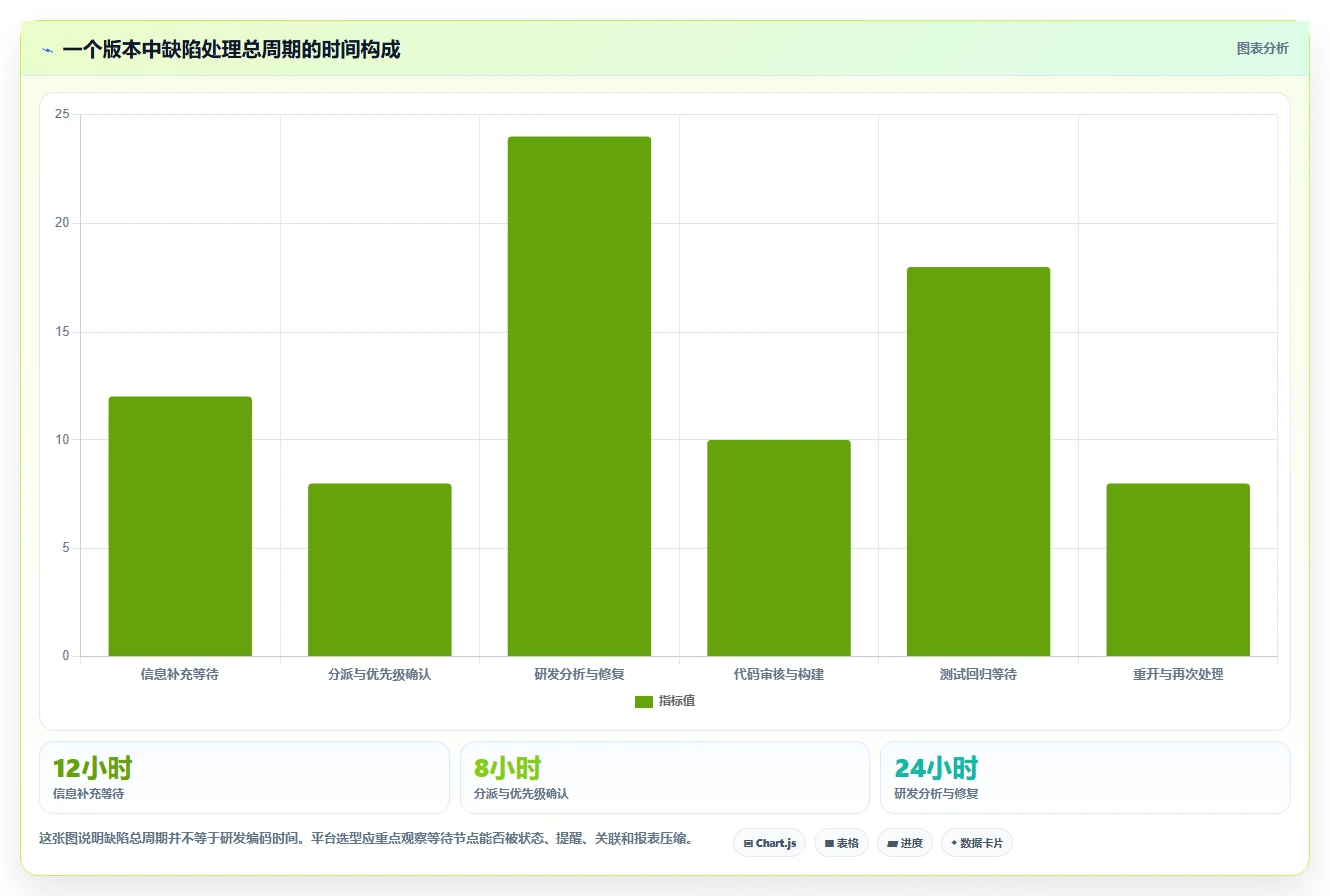1330x896 pixels.
Task: Open the 12小时 信息补充等待 card
Action: tap(244, 778)
